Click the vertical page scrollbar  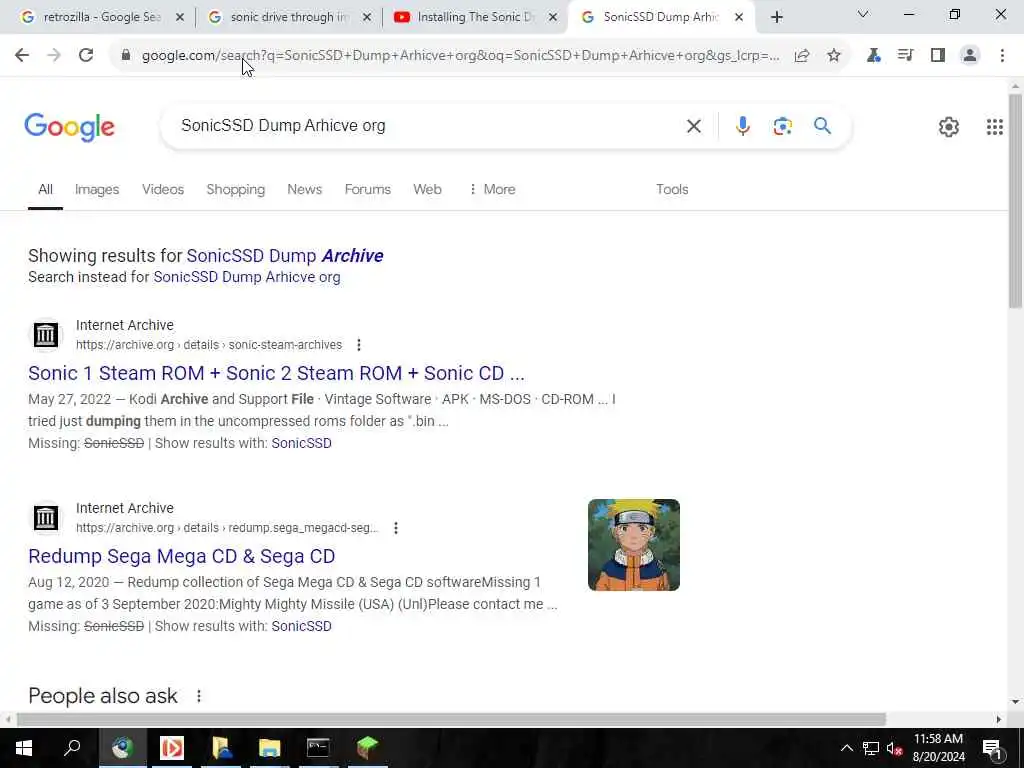pos(1015,202)
